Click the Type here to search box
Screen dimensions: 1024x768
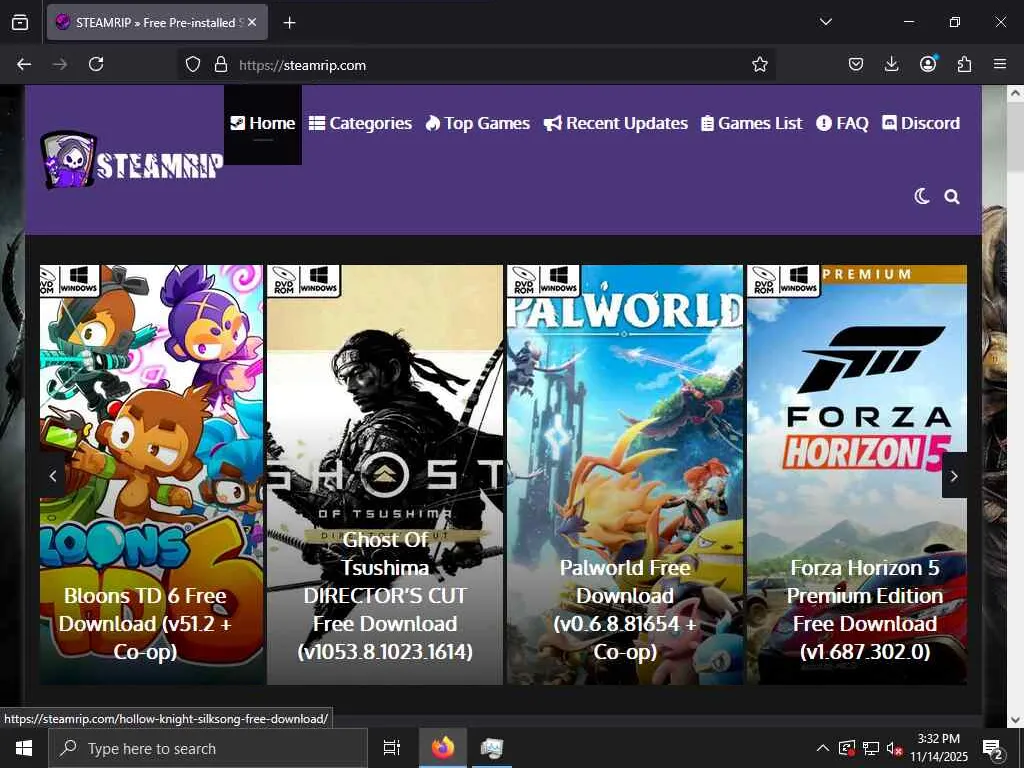[x=208, y=748]
